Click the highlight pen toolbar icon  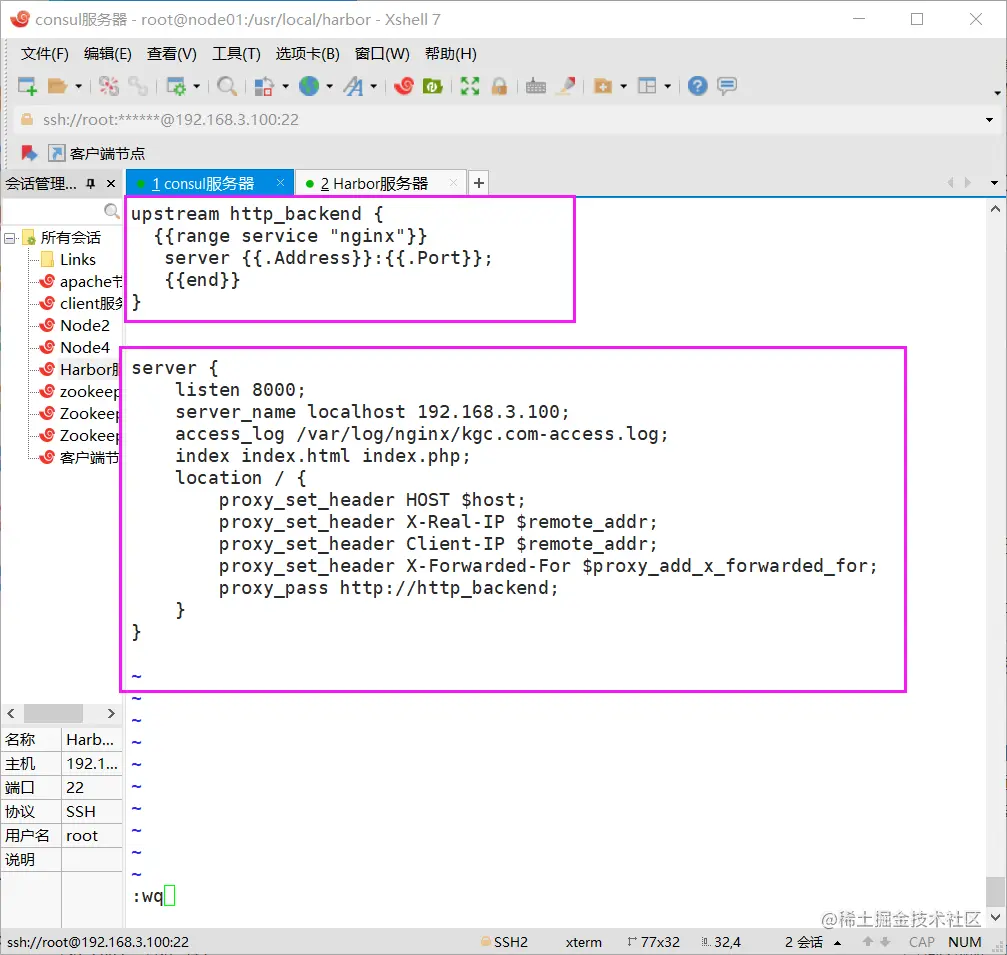tap(566, 86)
